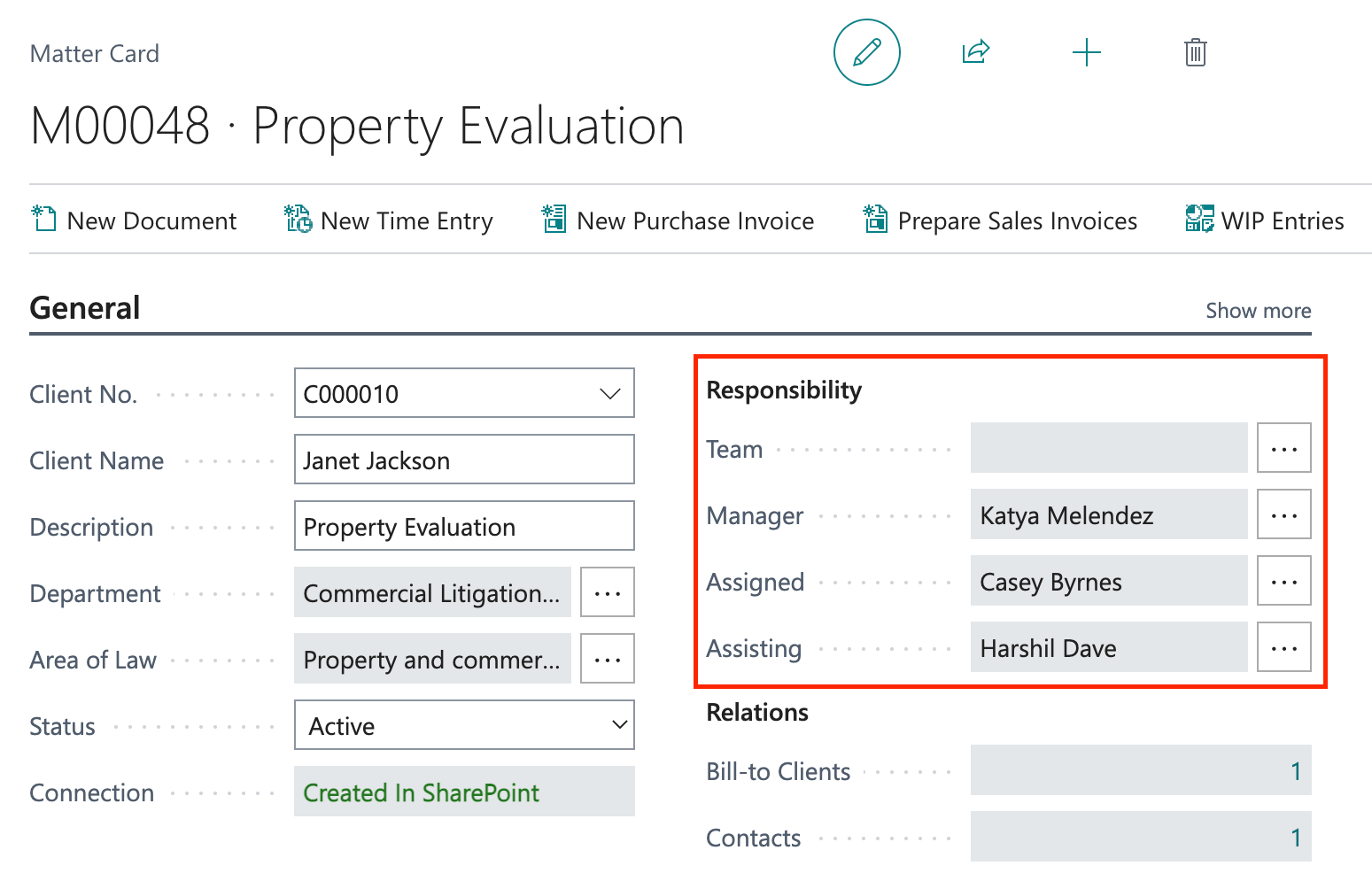Open the Status dropdown showing Active
The image size is (1372, 881).
pyautogui.click(x=464, y=725)
